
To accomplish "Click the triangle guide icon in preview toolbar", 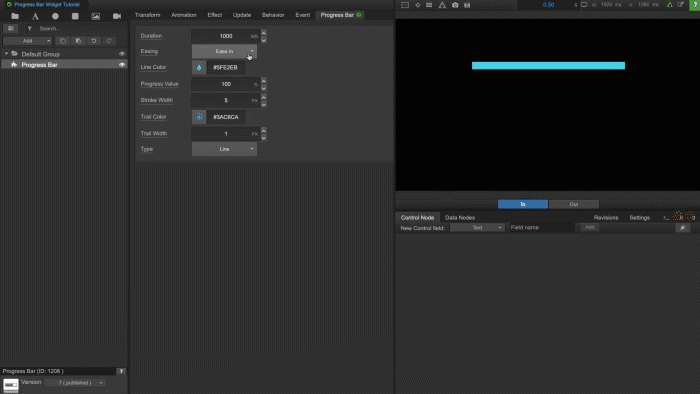I will click(x=442, y=5).
